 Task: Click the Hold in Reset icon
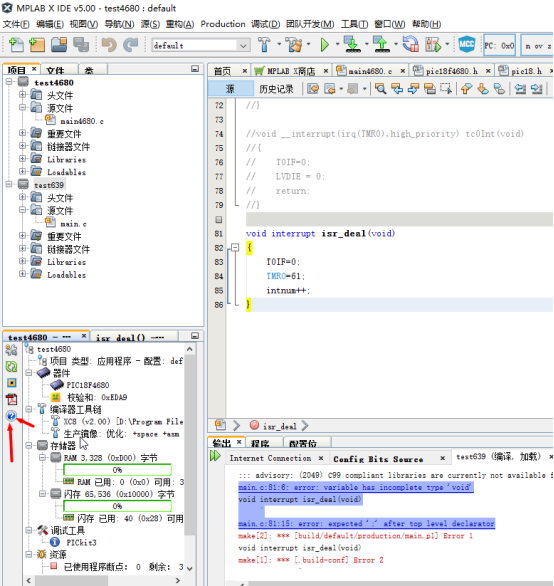click(411, 45)
